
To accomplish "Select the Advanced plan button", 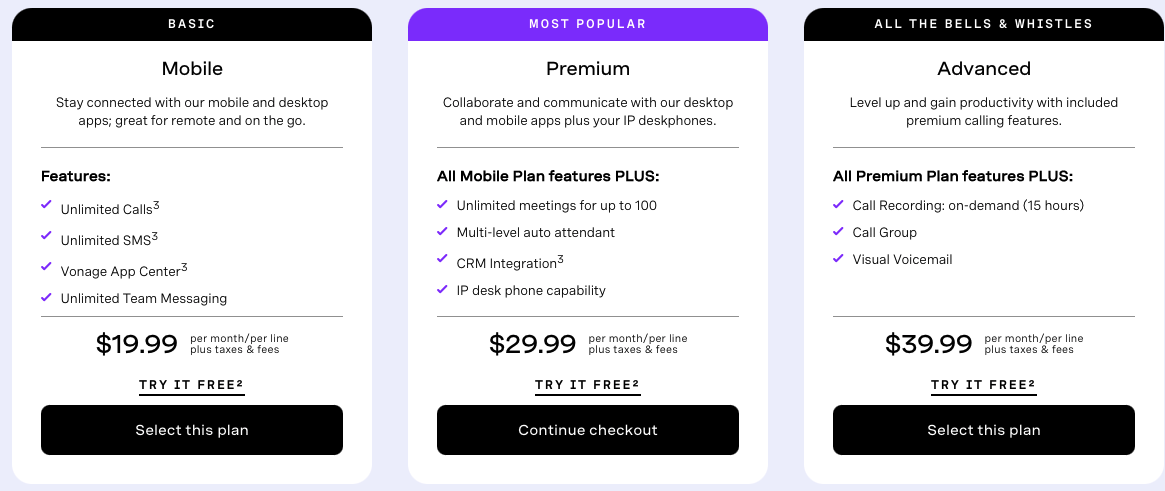I will click(984, 430).
